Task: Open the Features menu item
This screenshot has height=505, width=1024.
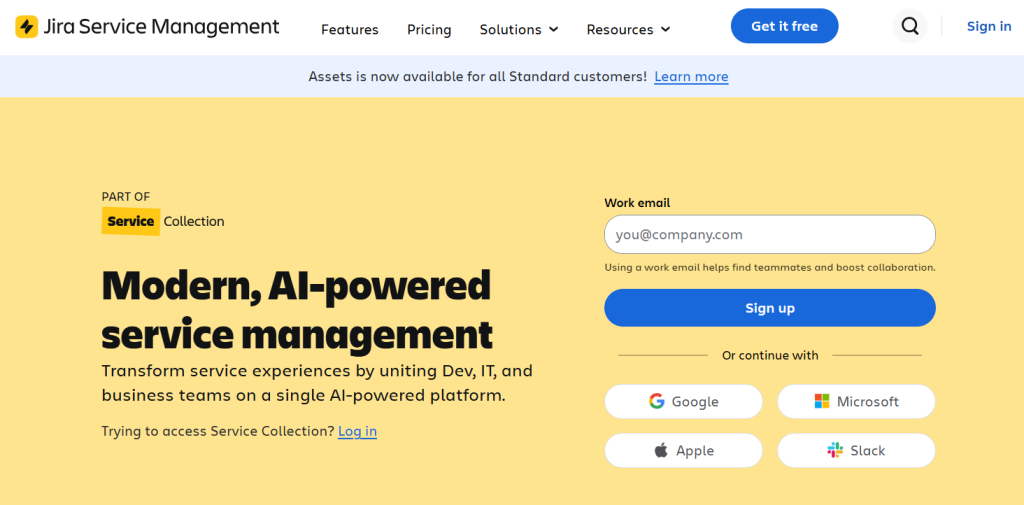Action: [349, 29]
